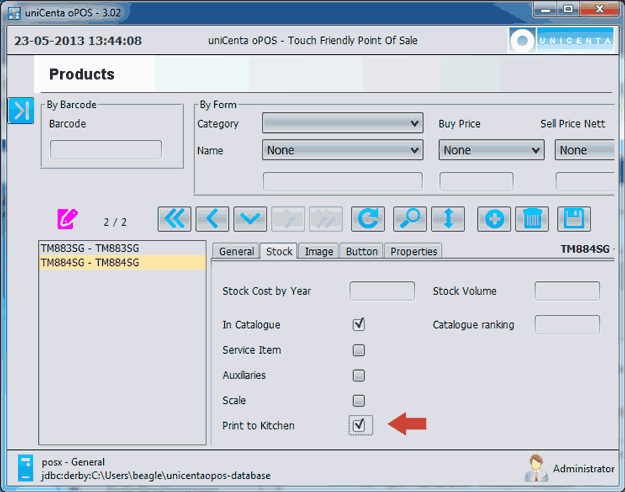Click the sort up-down arrow icon
The image size is (625, 492).
point(447,218)
